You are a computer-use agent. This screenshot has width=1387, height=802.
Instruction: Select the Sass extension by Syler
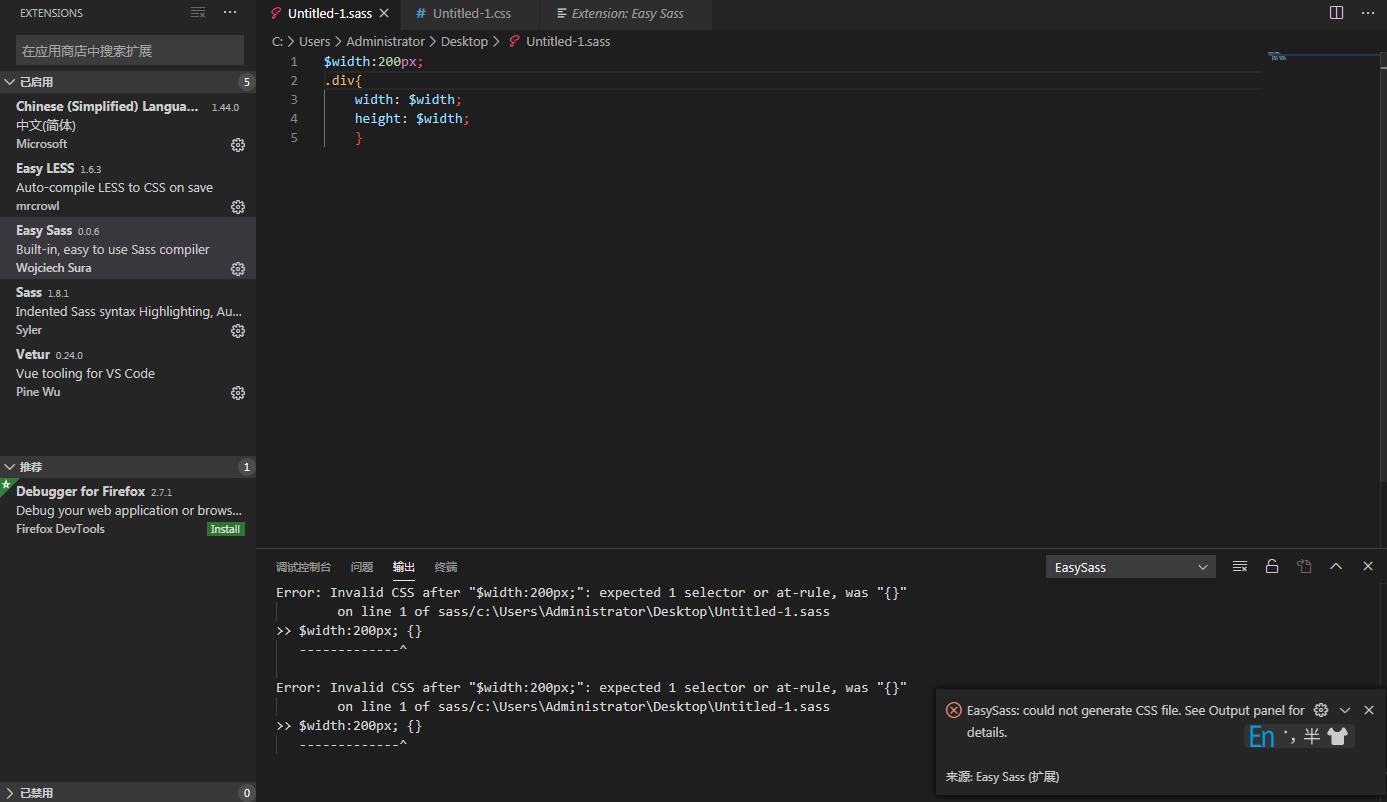(x=128, y=311)
